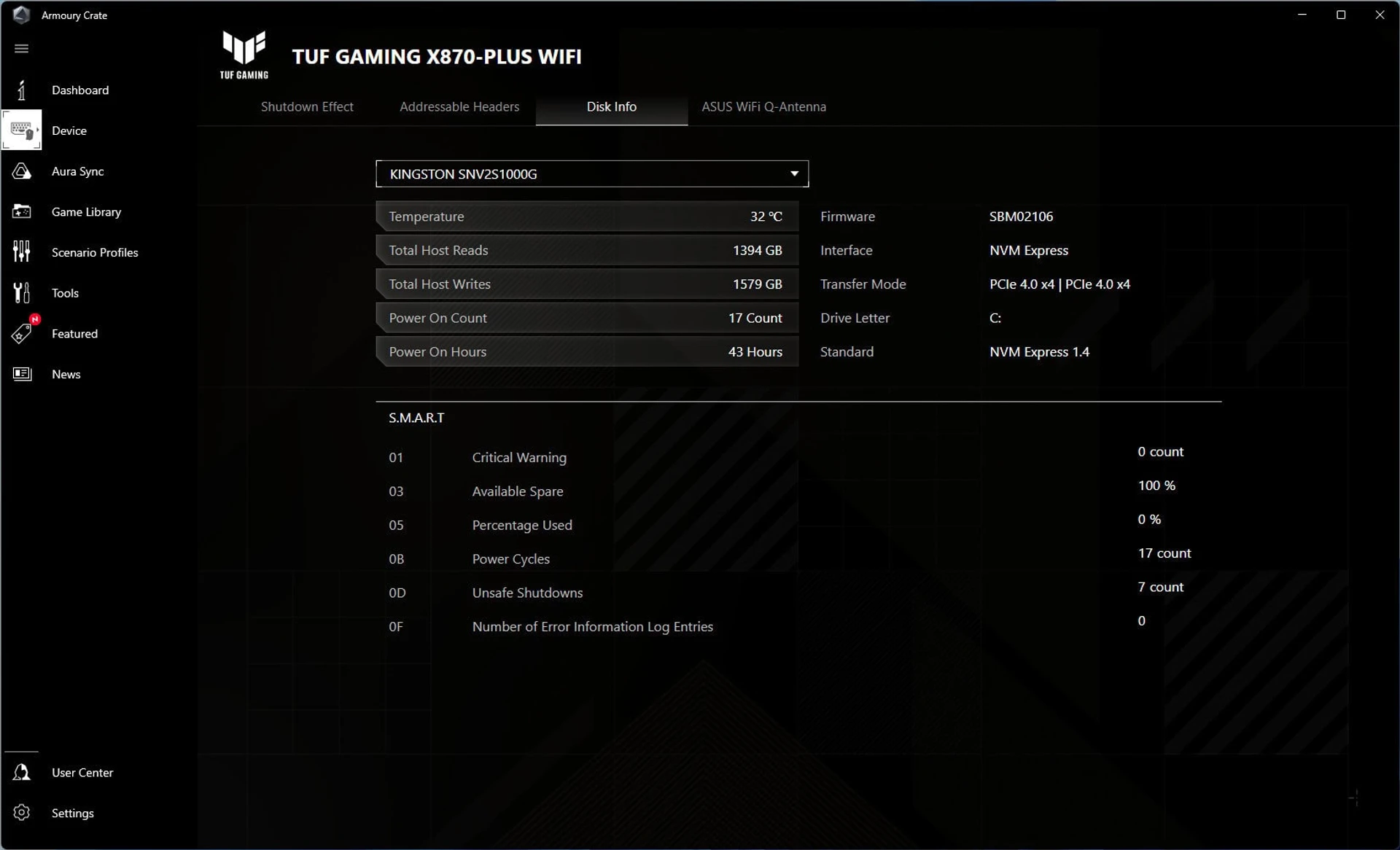Minimize the Armoury Crate window
The height and width of the screenshot is (850, 1400).
click(x=1302, y=15)
